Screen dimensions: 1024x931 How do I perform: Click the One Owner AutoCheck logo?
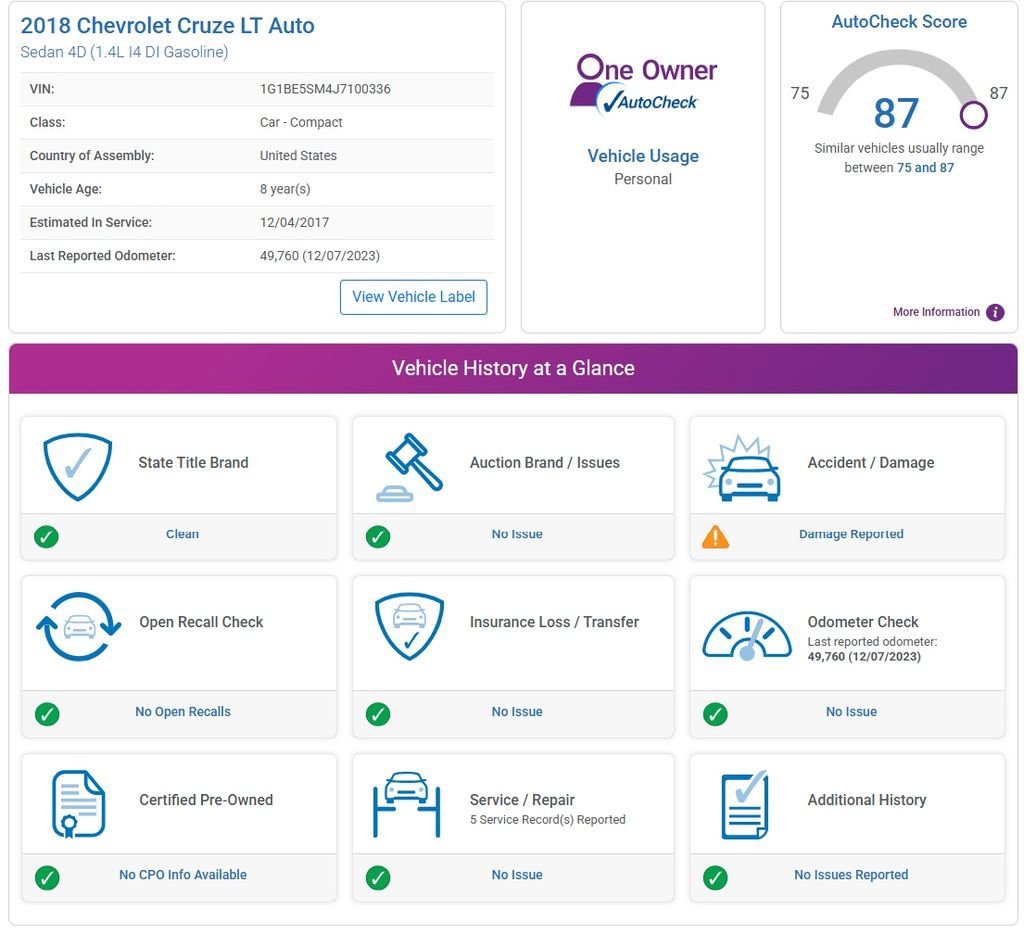click(x=643, y=85)
